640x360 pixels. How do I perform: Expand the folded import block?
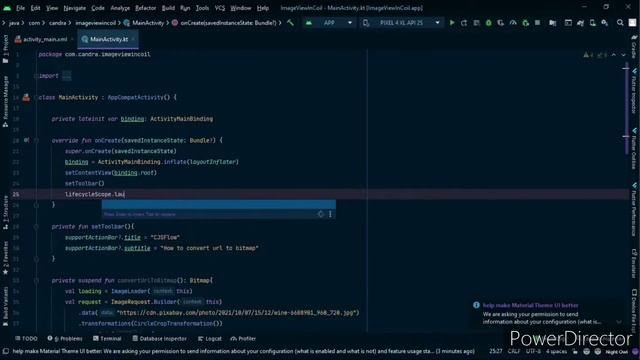pos(67,76)
